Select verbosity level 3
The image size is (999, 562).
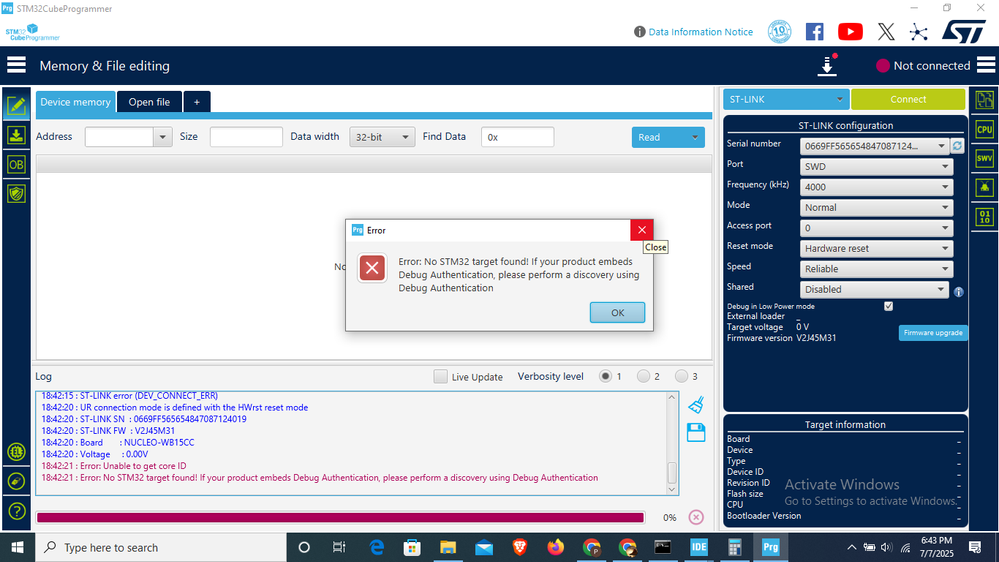pos(682,377)
